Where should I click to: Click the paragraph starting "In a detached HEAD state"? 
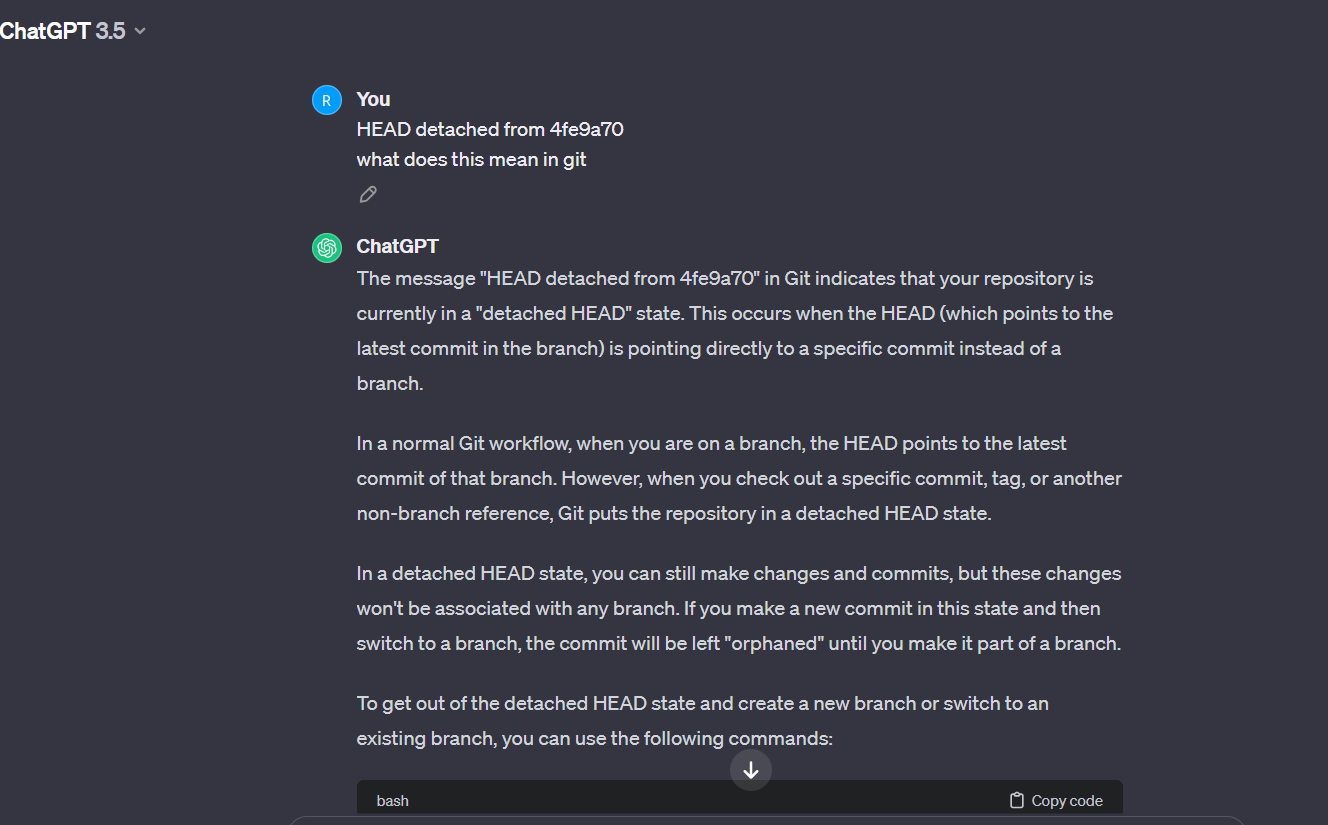[739, 608]
